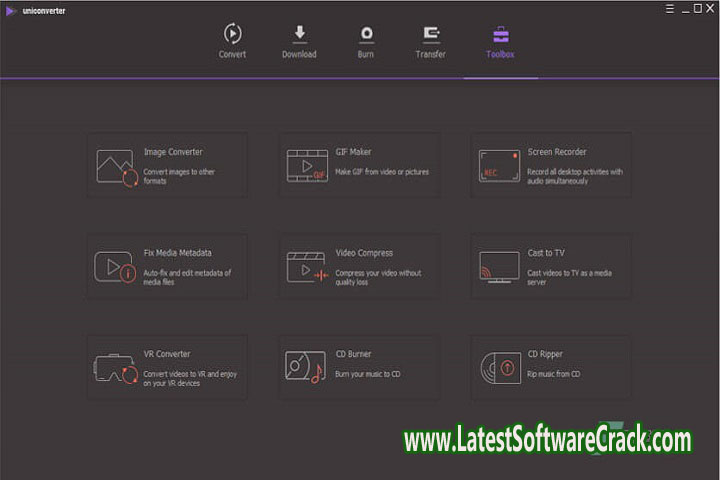Screen dimensions: 720x480
Task: Switch to the Transfer tab
Action: pyautogui.click(x=431, y=40)
